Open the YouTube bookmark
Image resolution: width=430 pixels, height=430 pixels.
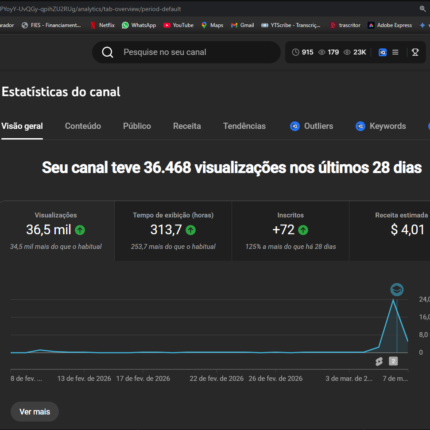point(178,25)
